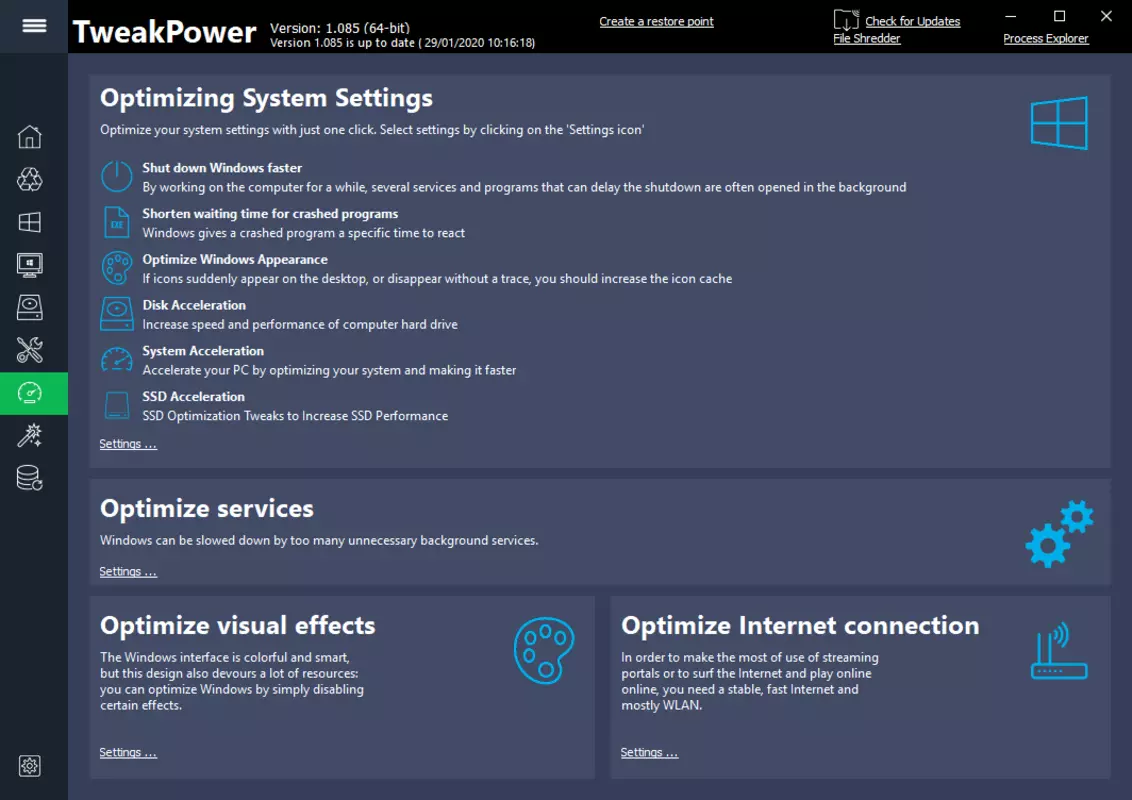The width and height of the screenshot is (1132, 800).
Task: Click 'SSD Optimization Tweaks to Increase SSD Performance'
Action: click(x=295, y=416)
